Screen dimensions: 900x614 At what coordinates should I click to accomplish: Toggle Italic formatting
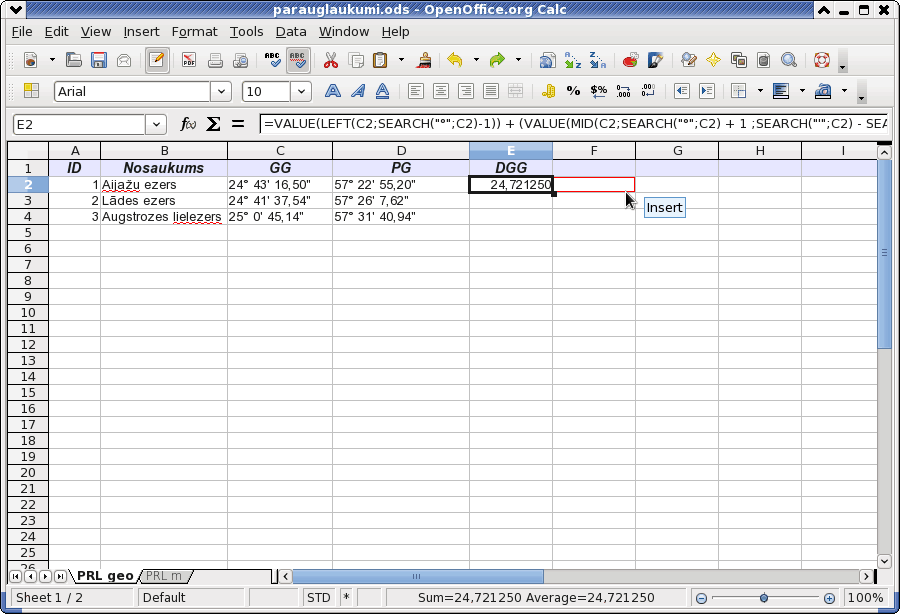[358, 91]
